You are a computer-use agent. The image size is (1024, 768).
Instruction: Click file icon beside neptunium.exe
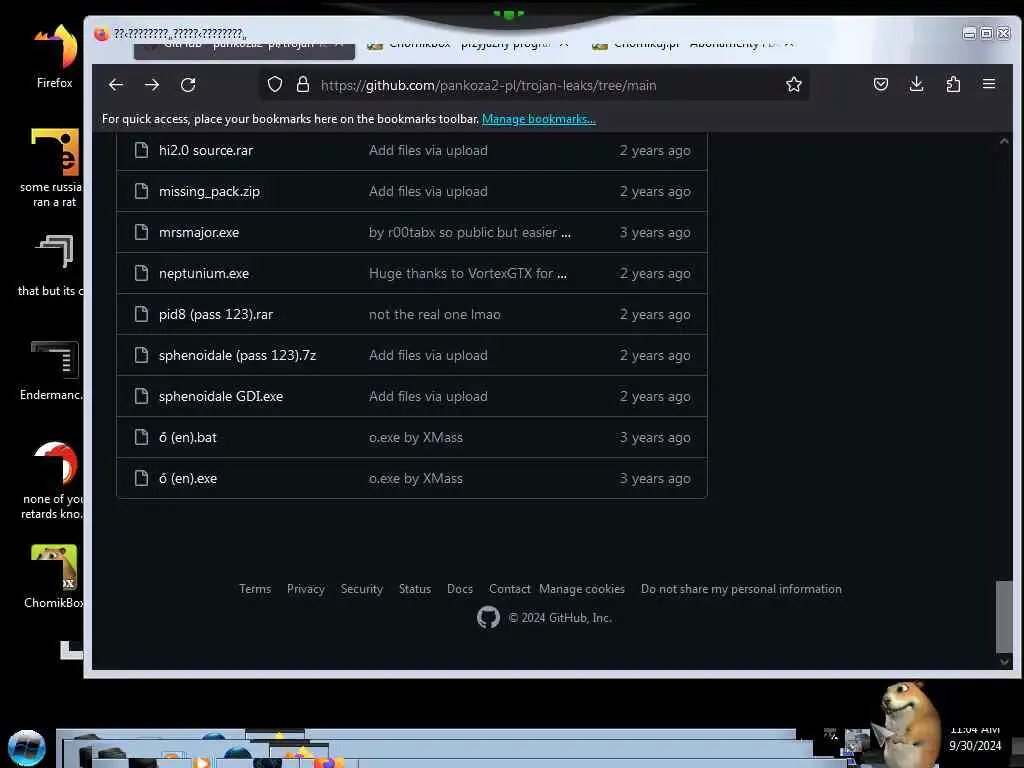point(141,274)
